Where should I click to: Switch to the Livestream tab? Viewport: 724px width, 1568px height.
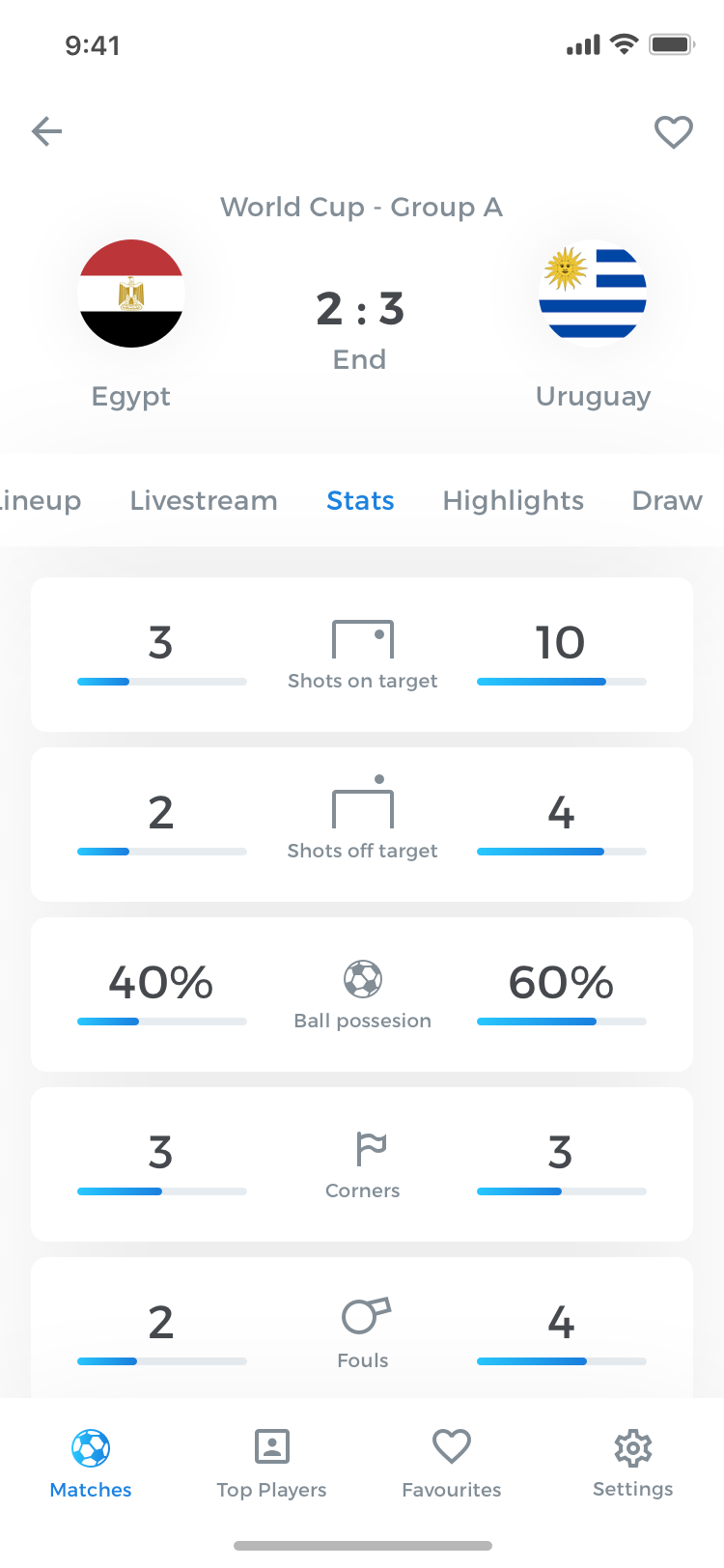tap(204, 500)
